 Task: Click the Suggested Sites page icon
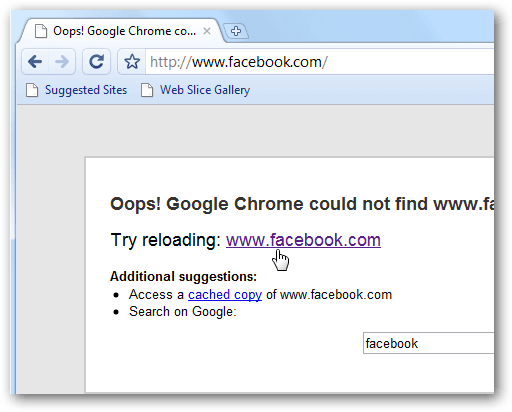point(32,90)
